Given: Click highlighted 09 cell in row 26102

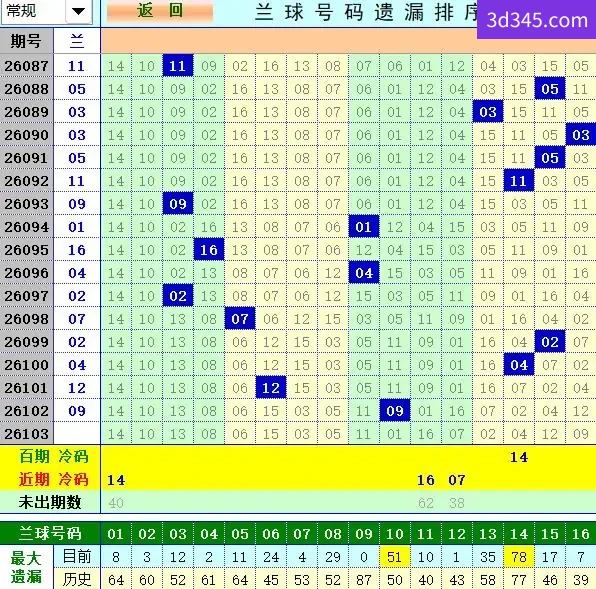Looking at the screenshot, I should coord(395,410).
